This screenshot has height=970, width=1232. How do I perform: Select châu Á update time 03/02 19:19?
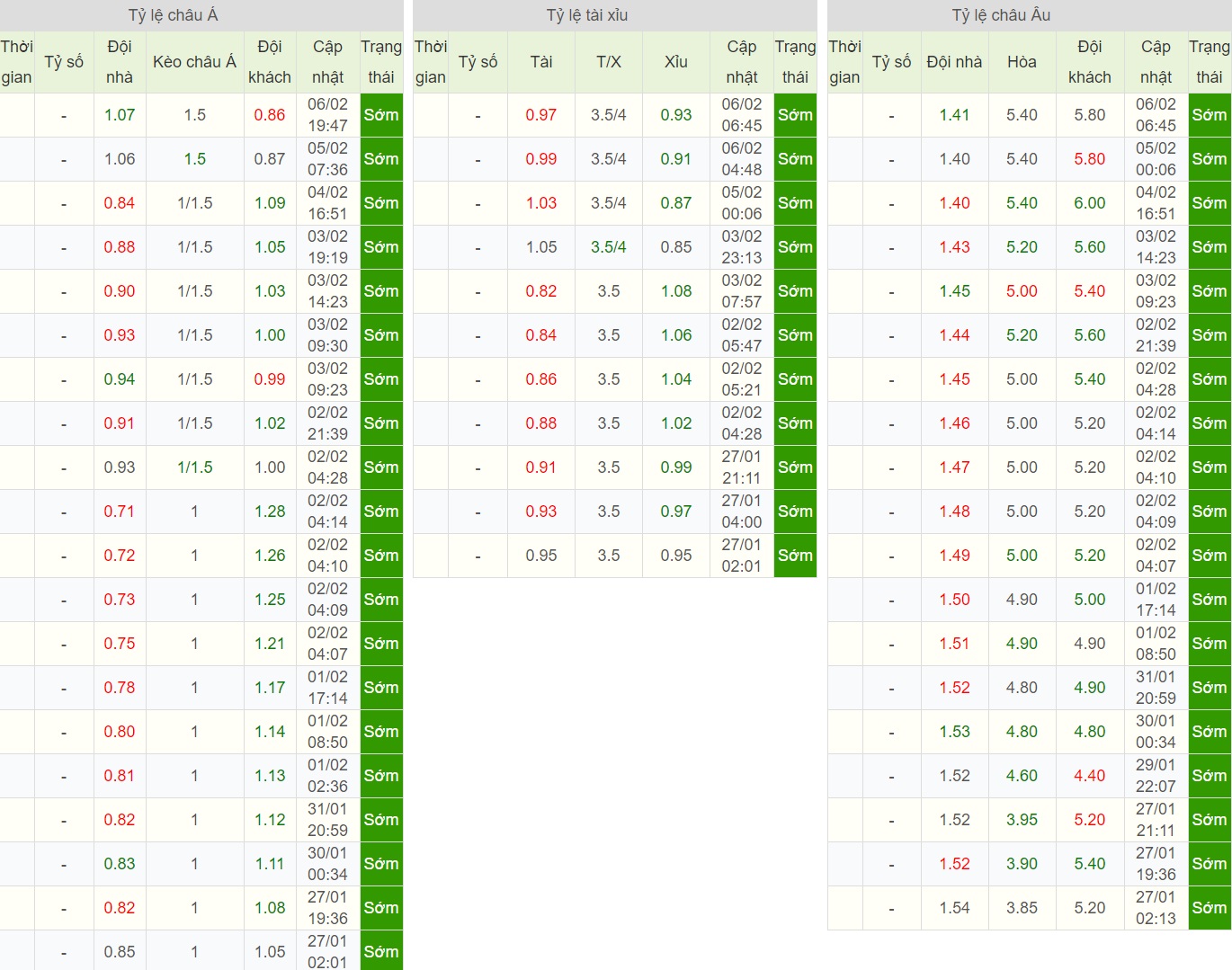click(x=327, y=247)
